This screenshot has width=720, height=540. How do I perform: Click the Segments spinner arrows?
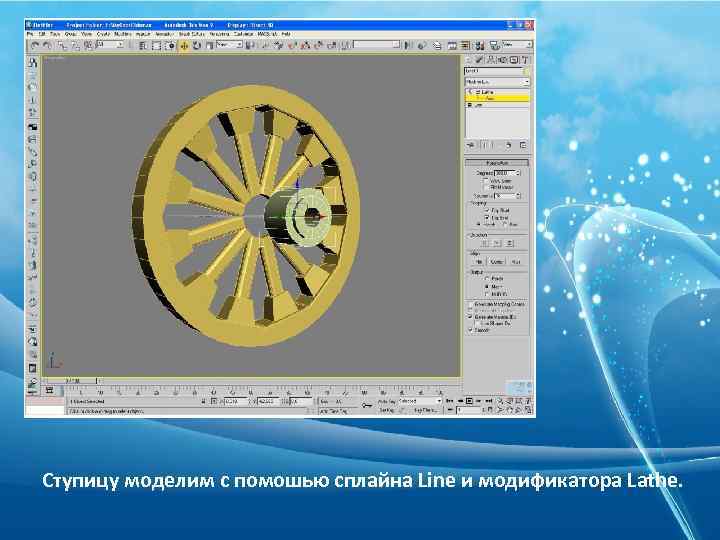(x=518, y=196)
